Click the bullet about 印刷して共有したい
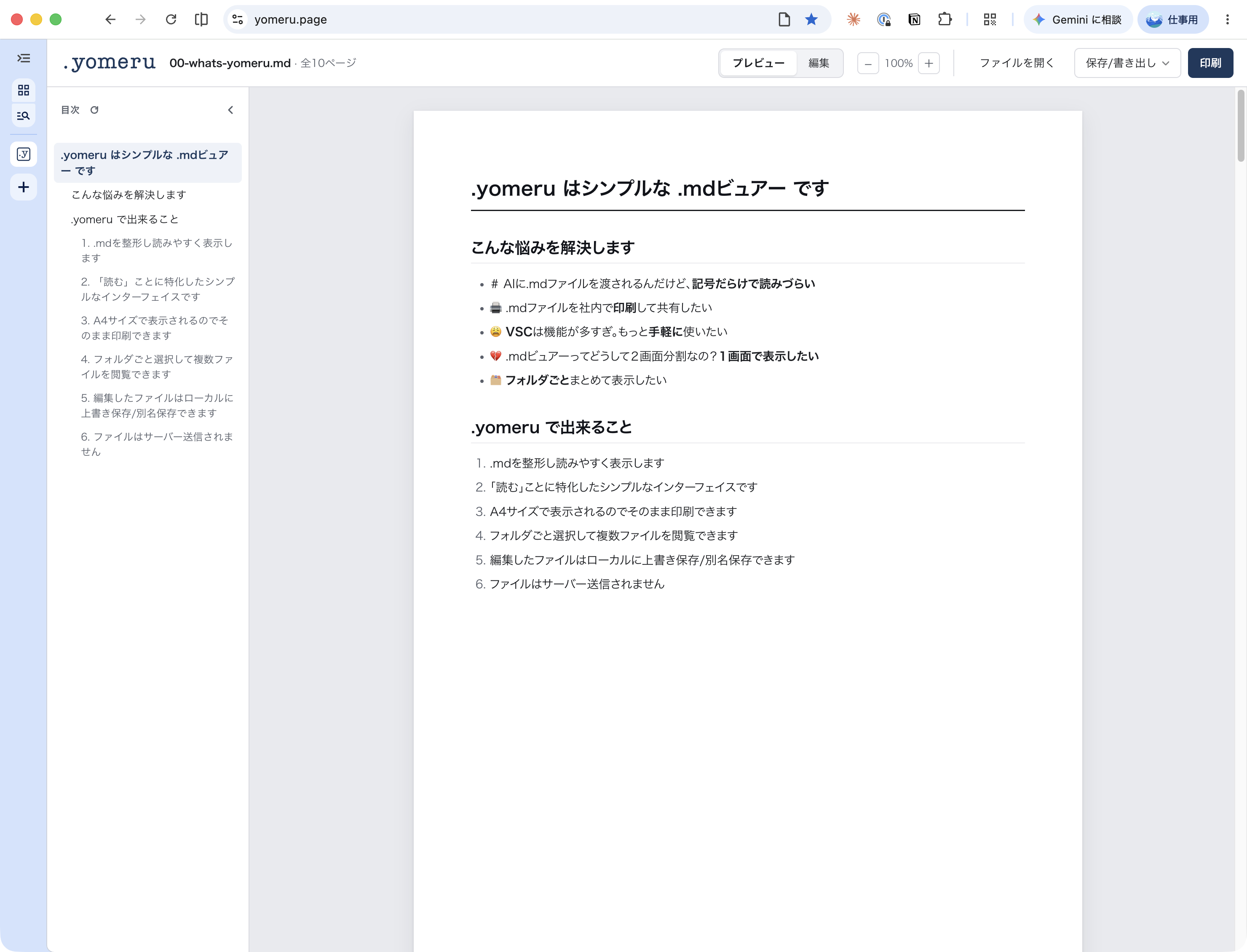The image size is (1247, 952). click(x=601, y=308)
